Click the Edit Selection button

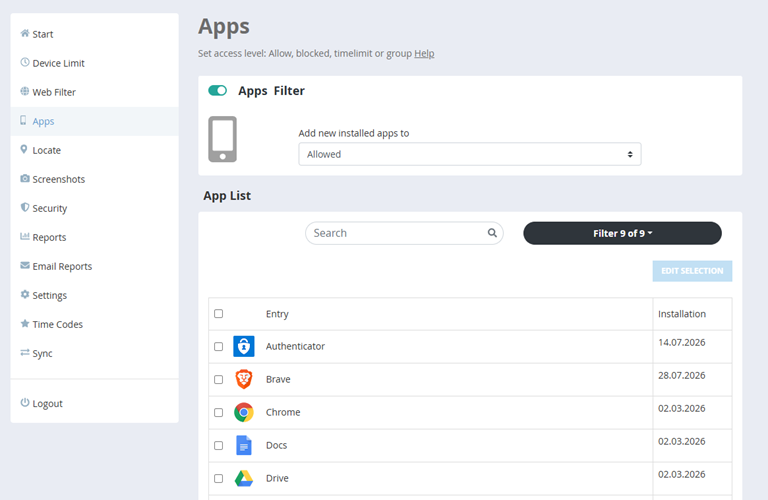point(692,271)
